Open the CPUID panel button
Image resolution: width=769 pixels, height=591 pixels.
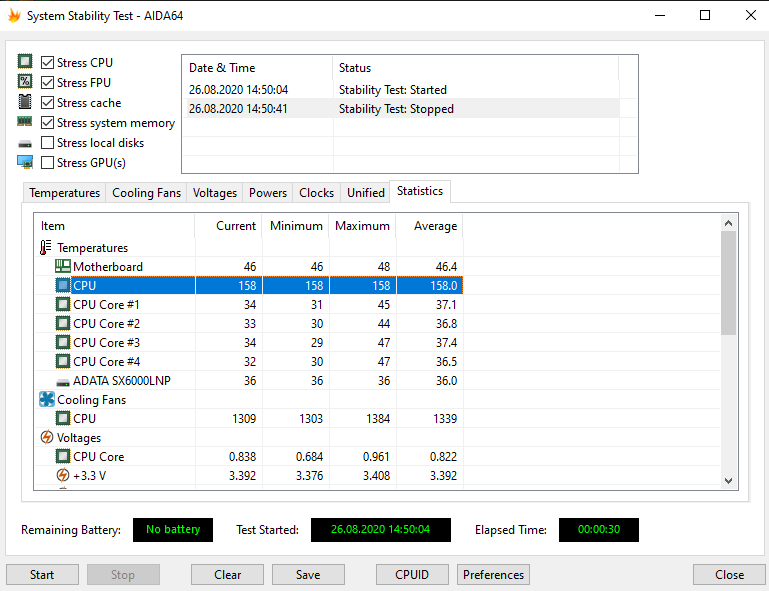click(412, 574)
